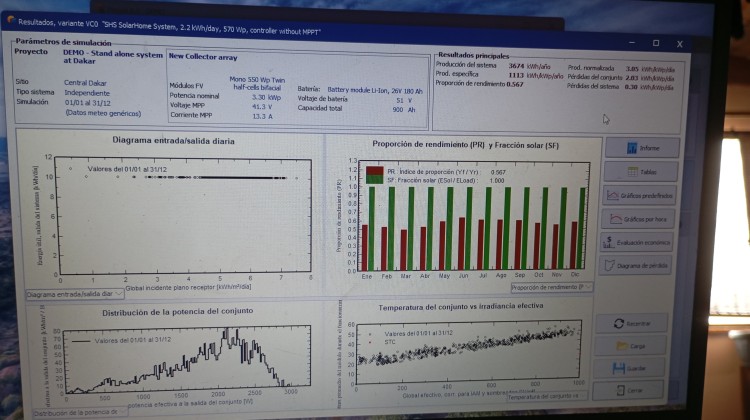Click the Diagrama entrada/salida diaria chart

click(x=184, y=215)
